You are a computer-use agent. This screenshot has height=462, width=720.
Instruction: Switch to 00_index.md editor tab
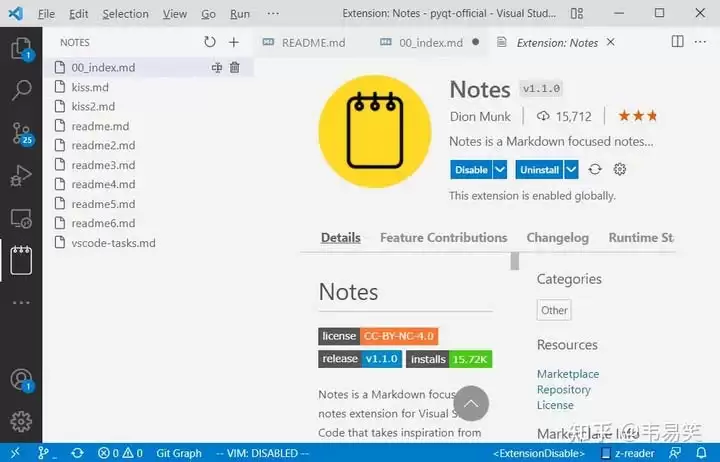pyautogui.click(x=429, y=43)
